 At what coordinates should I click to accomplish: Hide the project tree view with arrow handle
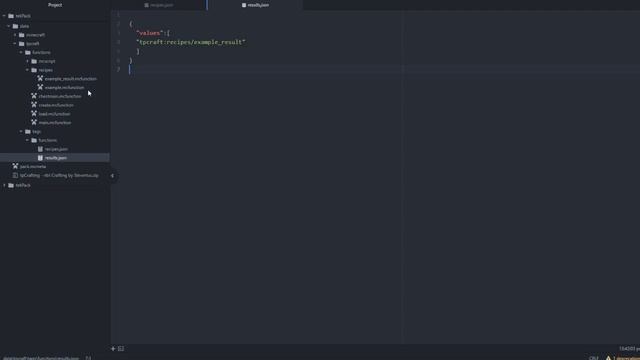(112, 176)
